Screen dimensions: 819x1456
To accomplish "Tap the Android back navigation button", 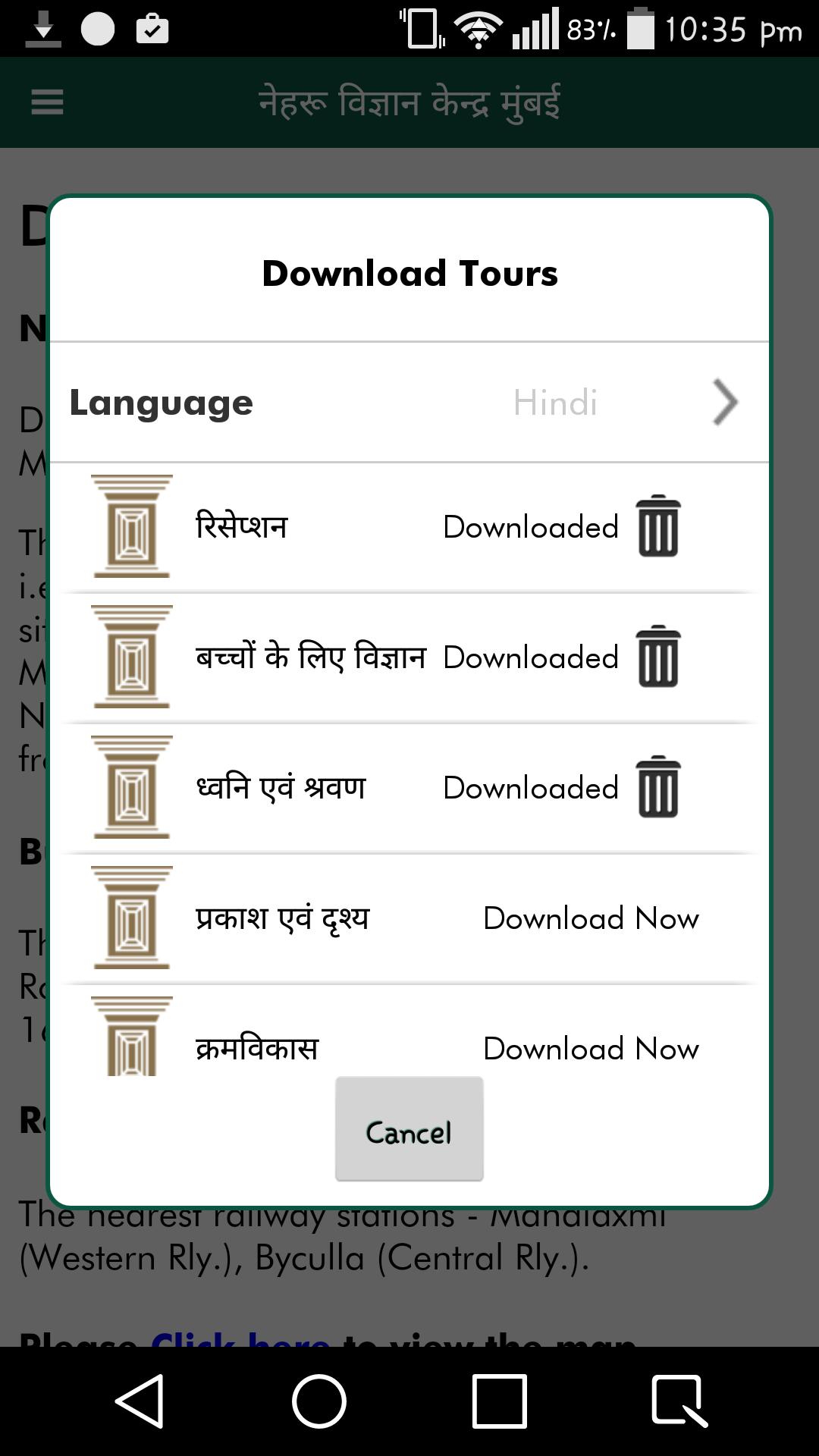I will coord(140,1401).
